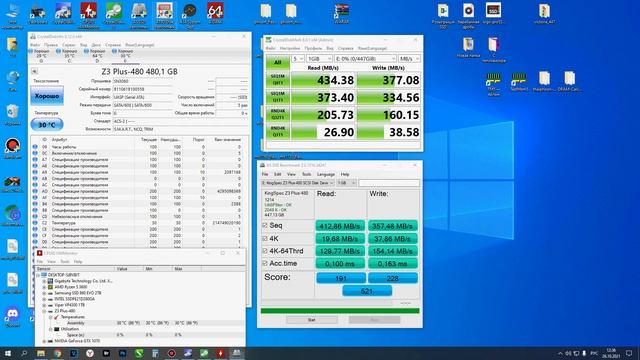
Task: Open the Файл menu in CrystalDiskInfo
Action: tap(35, 45)
